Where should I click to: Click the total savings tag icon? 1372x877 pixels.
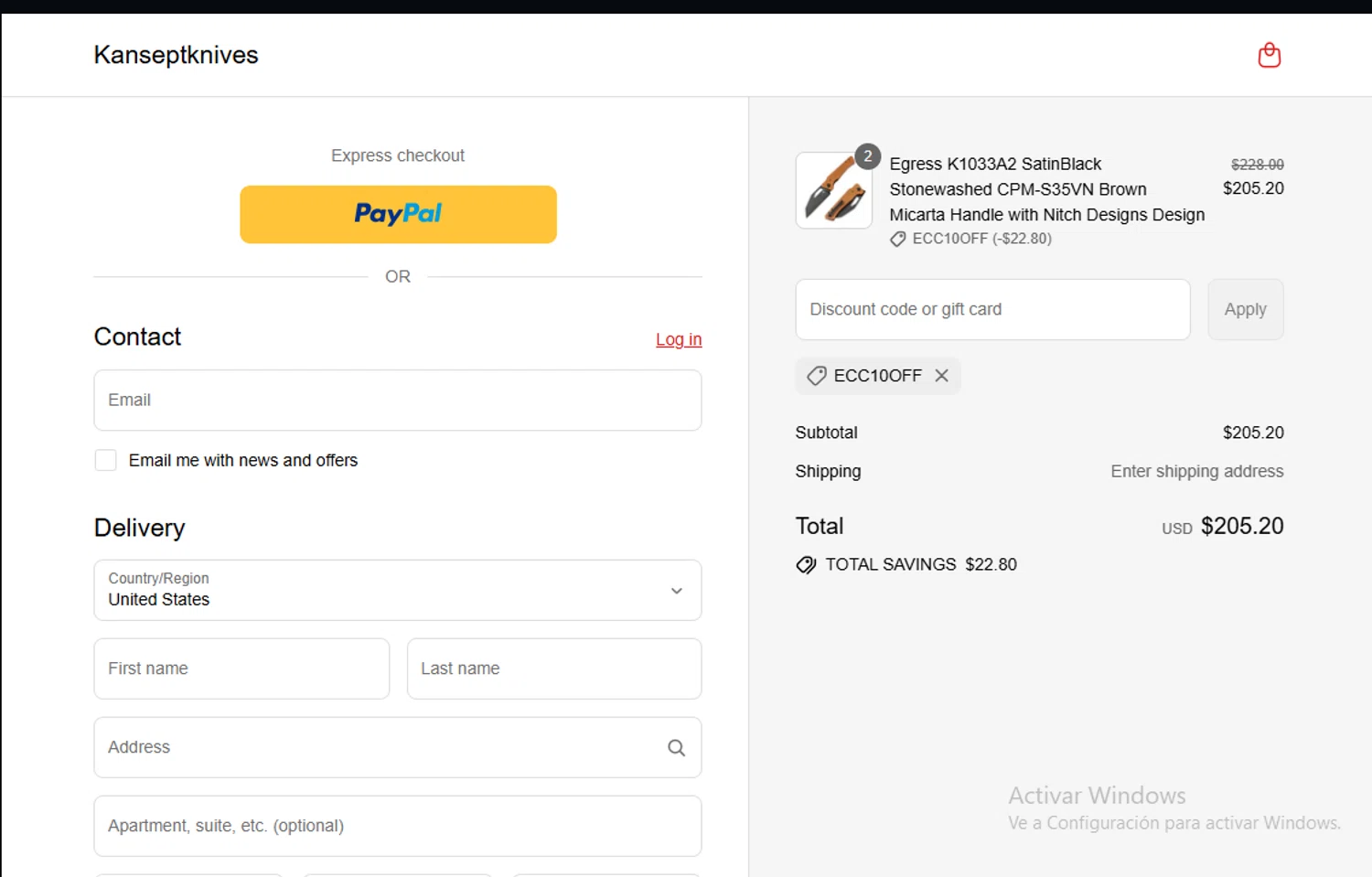(x=806, y=565)
